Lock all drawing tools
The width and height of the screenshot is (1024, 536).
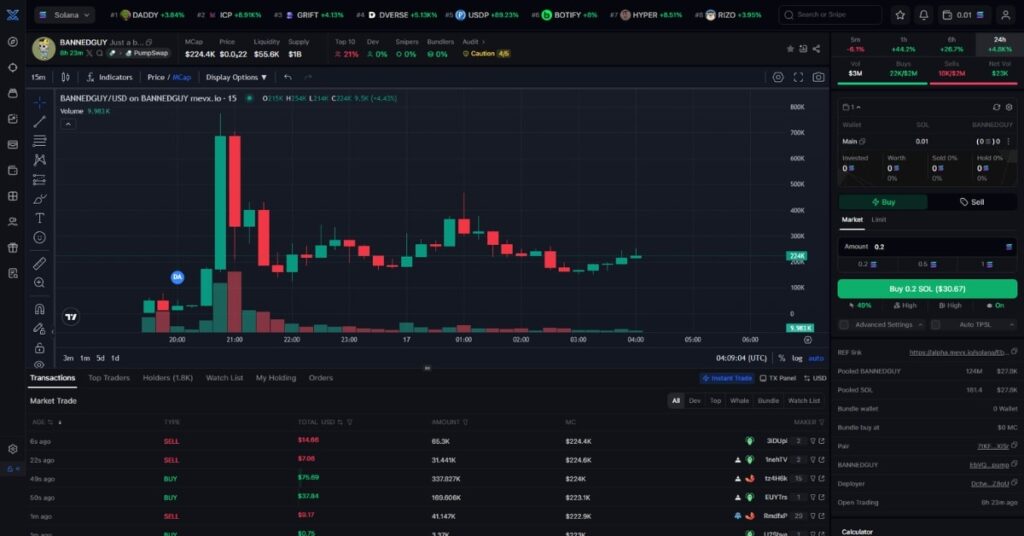(x=39, y=347)
